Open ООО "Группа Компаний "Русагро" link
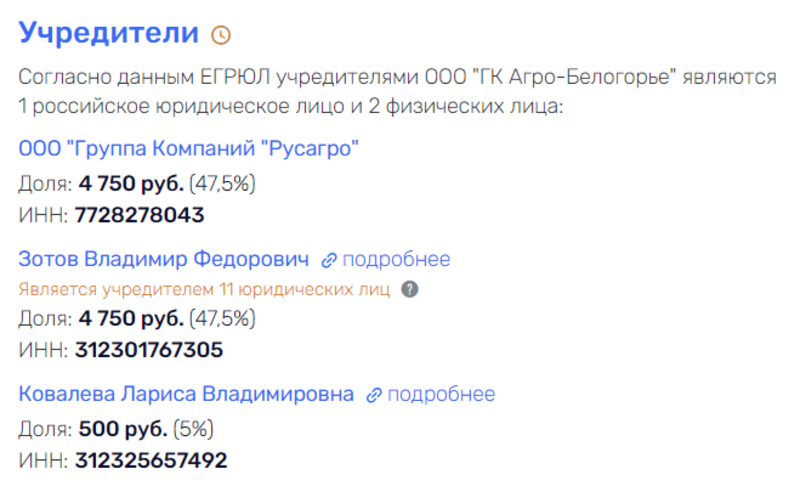The height and width of the screenshot is (503, 800). point(188,148)
